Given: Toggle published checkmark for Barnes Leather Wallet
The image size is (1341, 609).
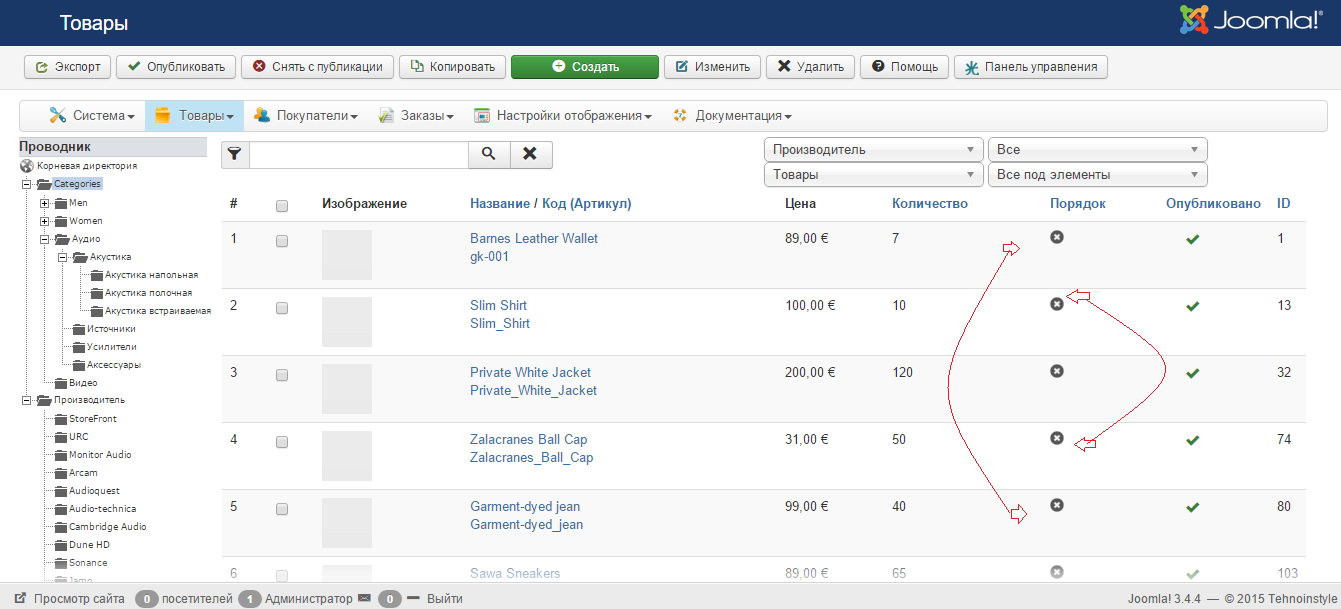Looking at the screenshot, I should tap(1192, 239).
